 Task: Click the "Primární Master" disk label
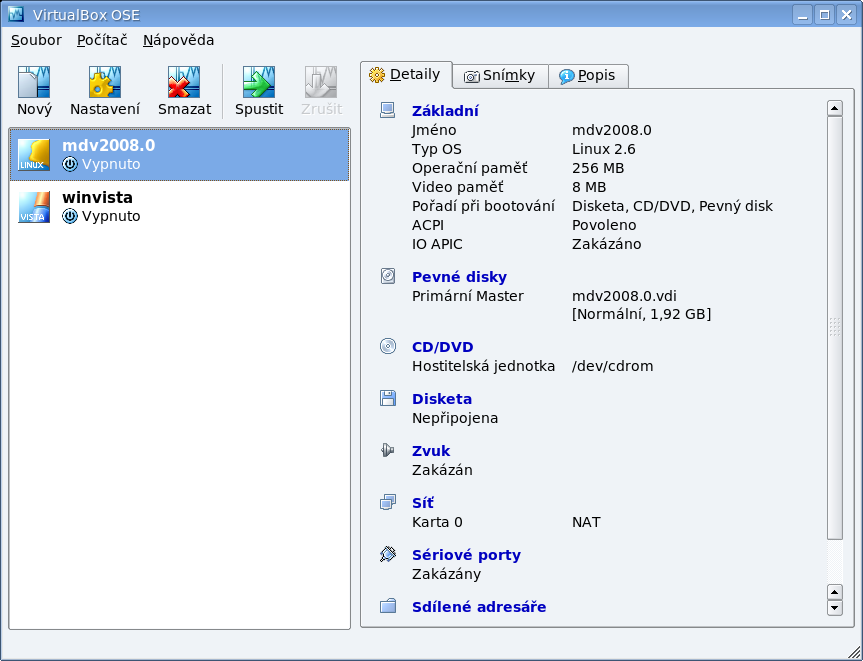point(468,296)
